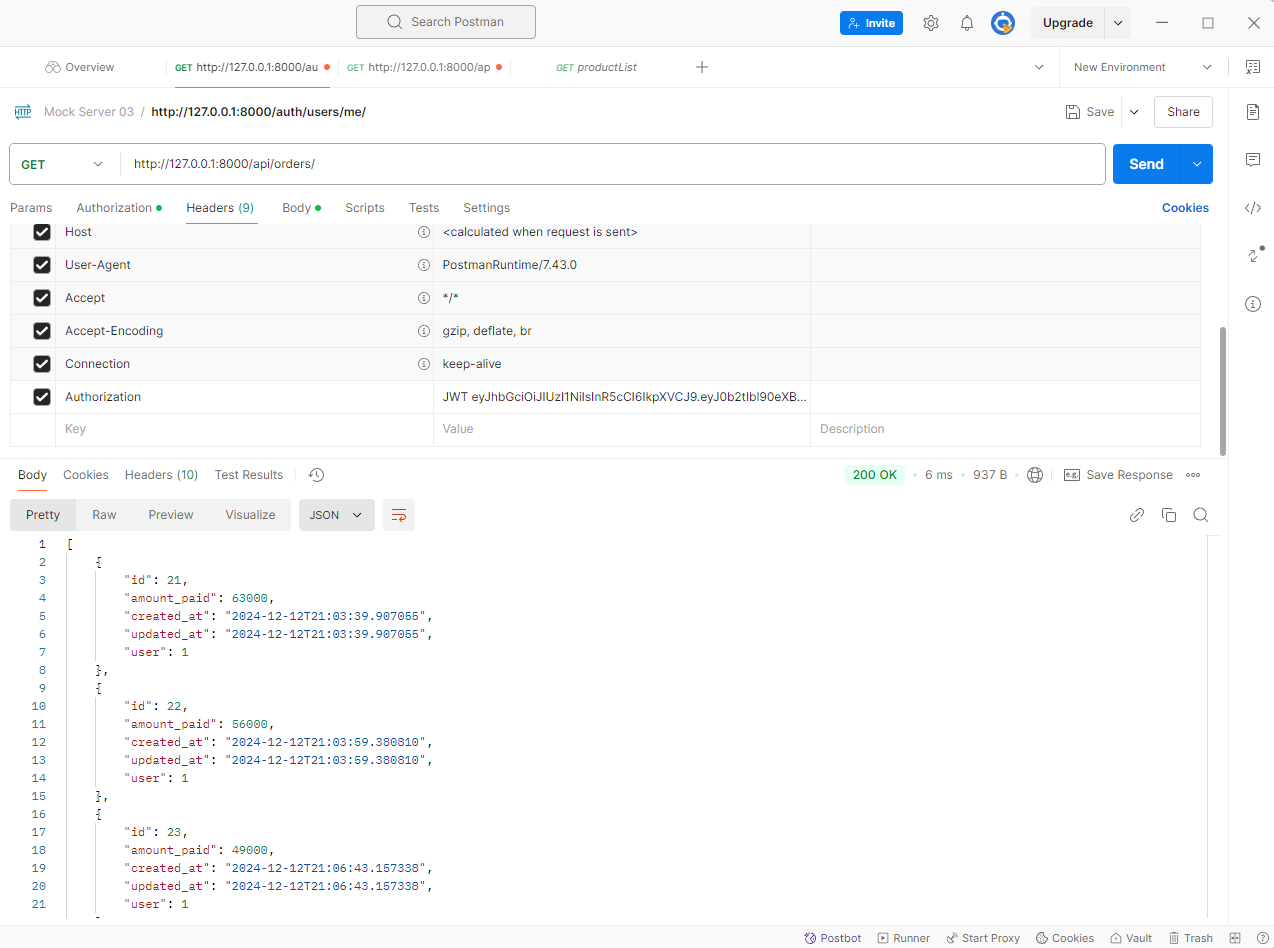The image size is (1274, 948).
Task: Open the comments icon in right sidebar
Action: click(1253, 160)
